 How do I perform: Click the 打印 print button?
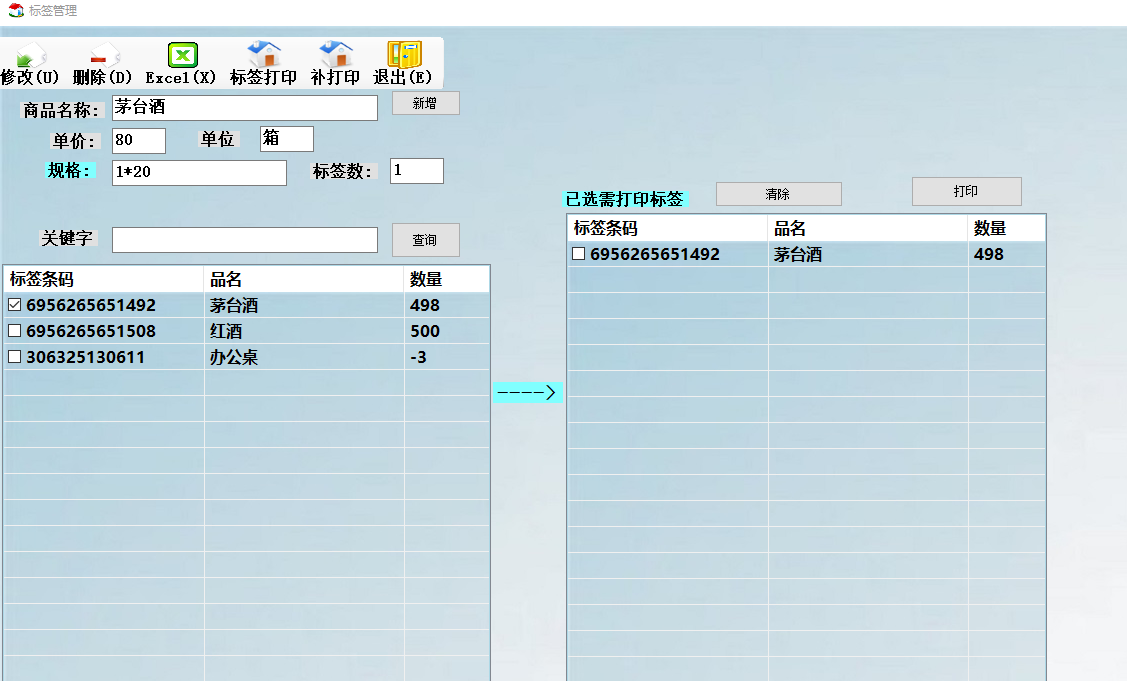pyautogui.click(x=967, y=191)
